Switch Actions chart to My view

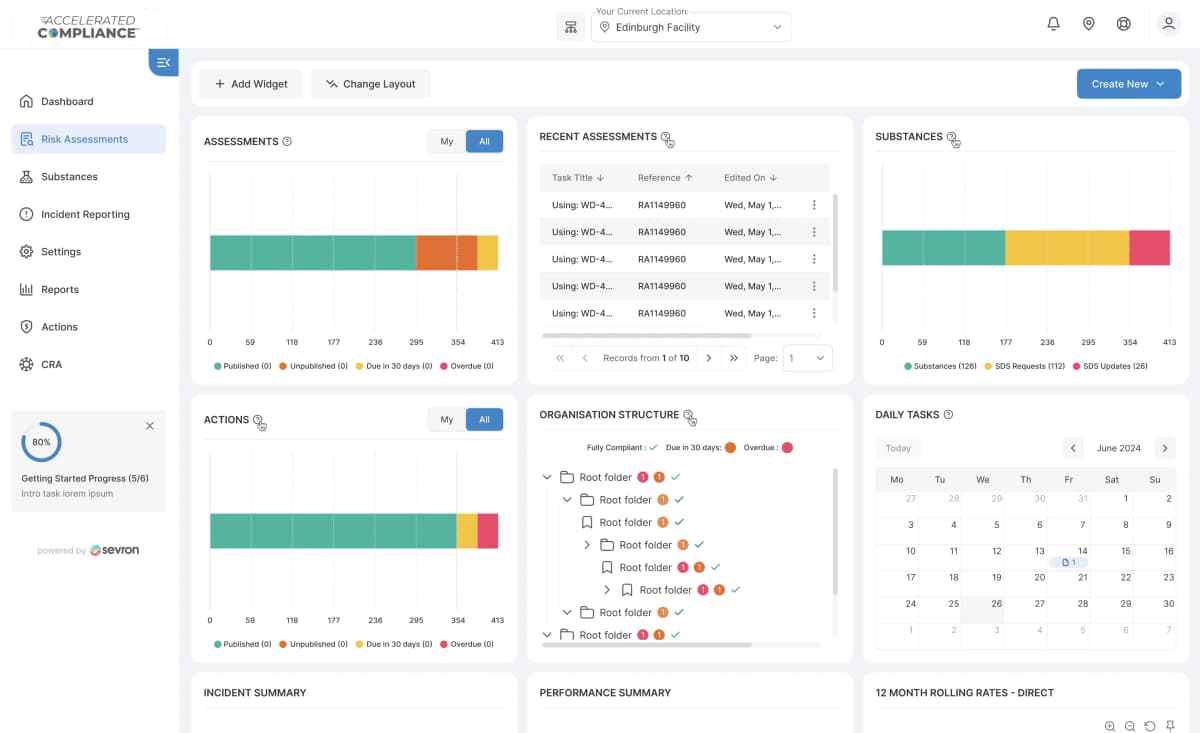[x=446, y=419]
